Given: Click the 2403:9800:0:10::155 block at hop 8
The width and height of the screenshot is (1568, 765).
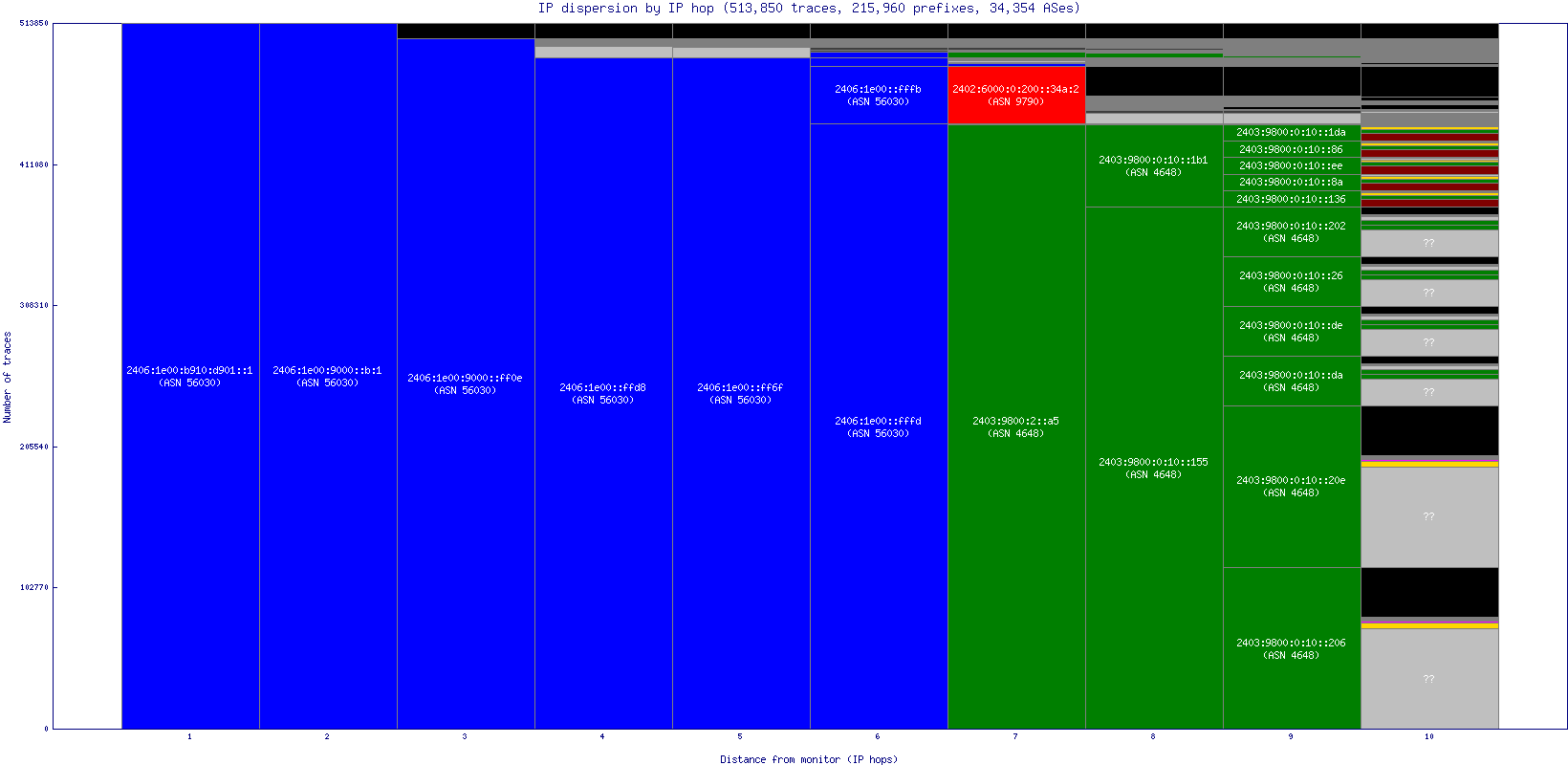Looking at the screenshot, I should 1154,468.
